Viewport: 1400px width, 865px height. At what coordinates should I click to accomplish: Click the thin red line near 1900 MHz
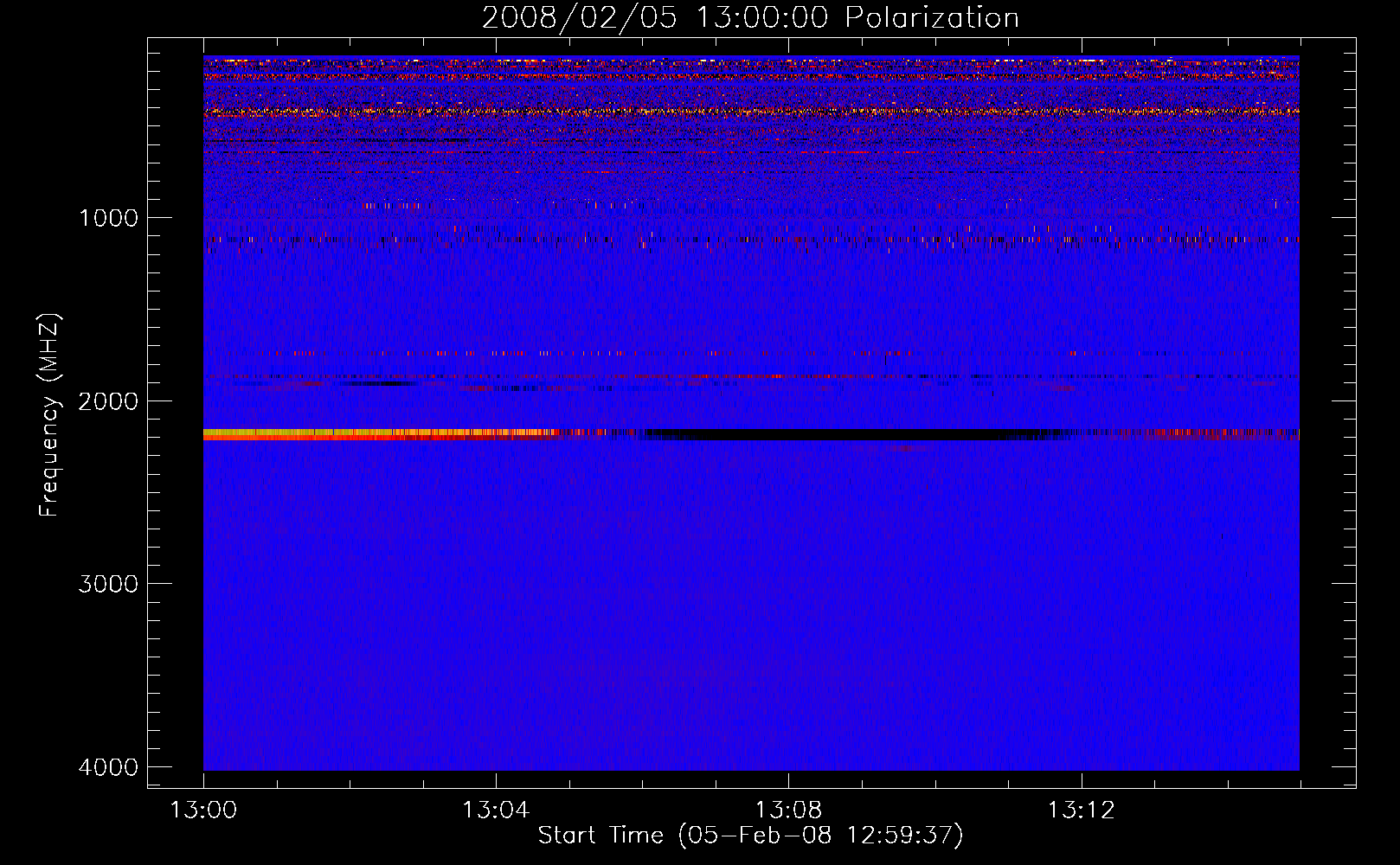[692, 377]
